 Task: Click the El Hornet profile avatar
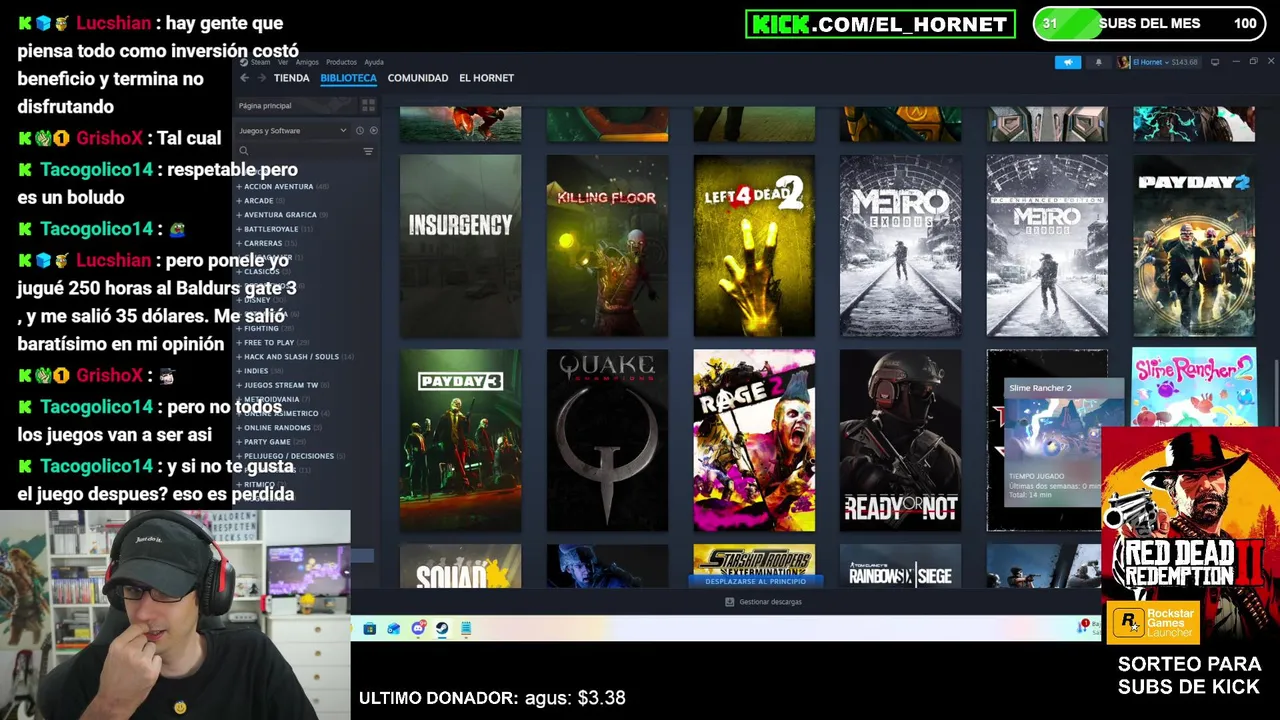pyautogui.click(x=1123, y=62)
